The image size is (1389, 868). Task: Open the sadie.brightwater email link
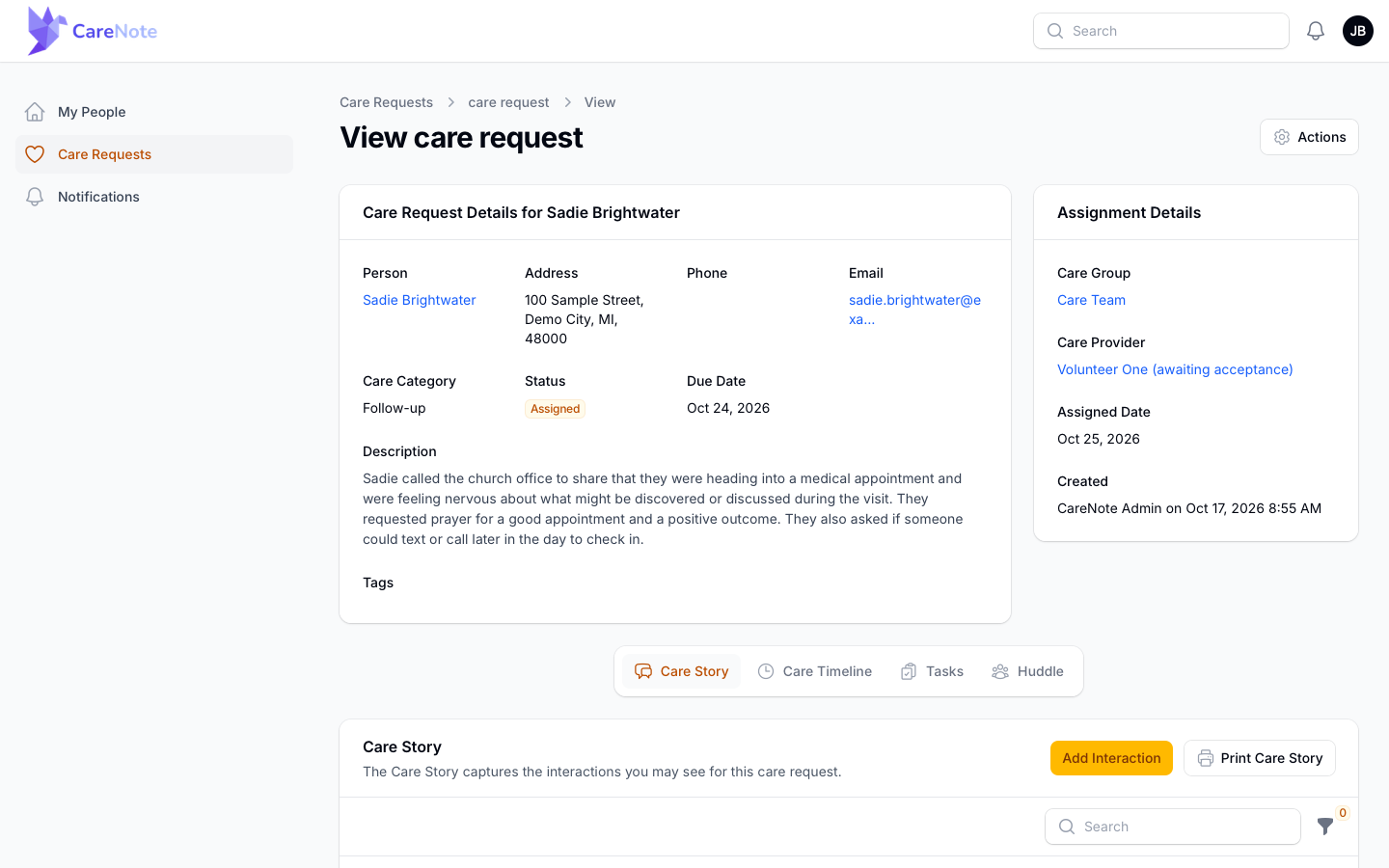click(914, 310)
